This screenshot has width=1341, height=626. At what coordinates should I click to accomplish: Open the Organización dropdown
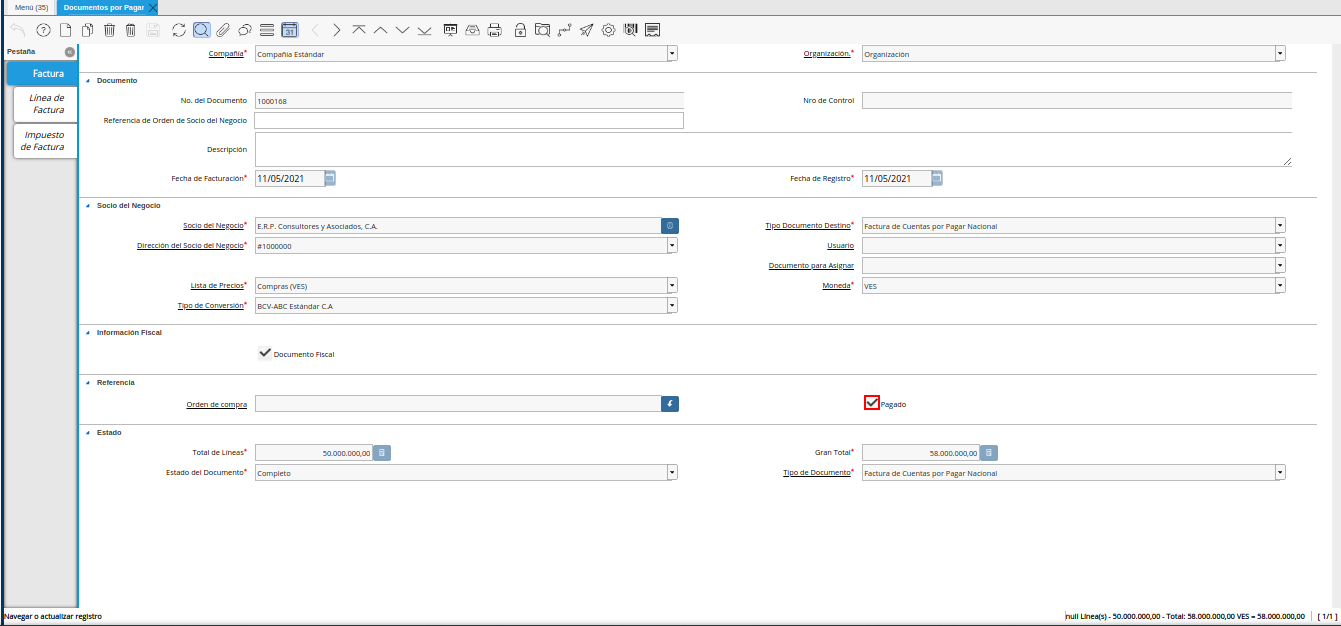tap(1280, 54)
